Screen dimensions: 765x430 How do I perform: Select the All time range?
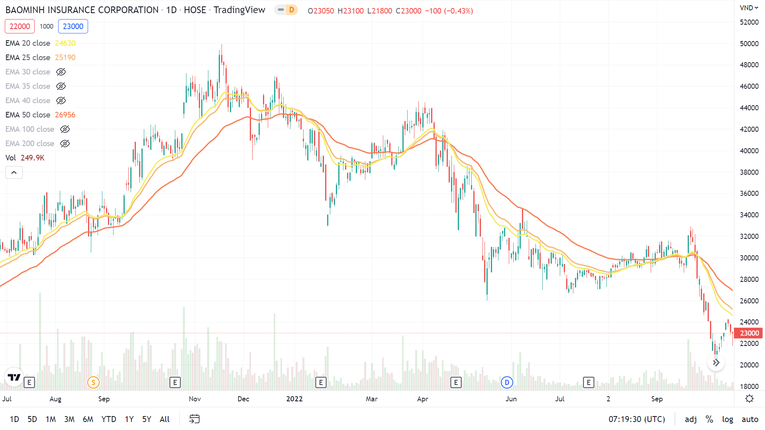[x=165, y=419]
